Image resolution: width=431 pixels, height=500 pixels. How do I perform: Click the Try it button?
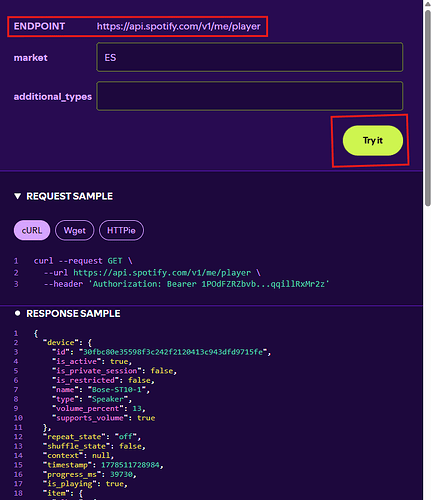pyautogui.click(x=373, y=140)
